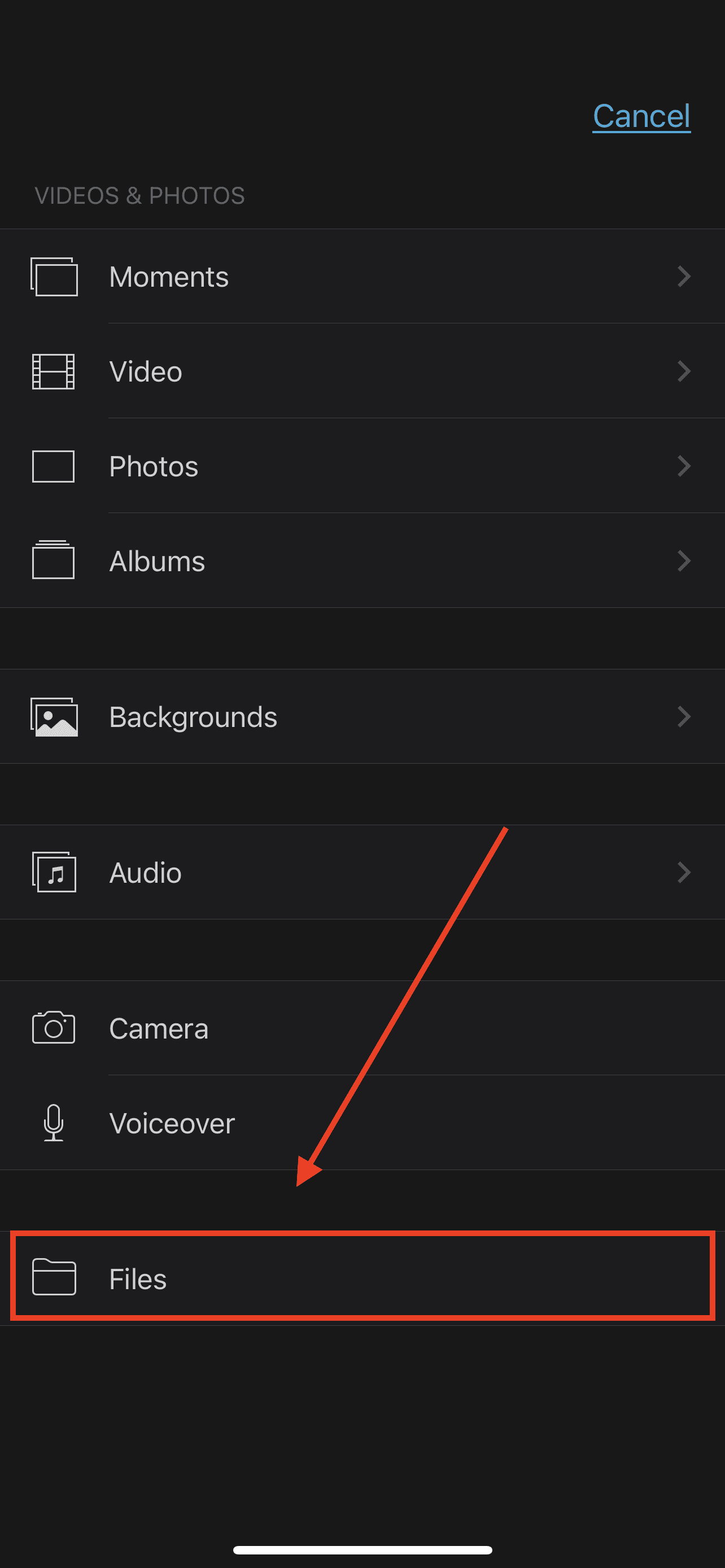The height and width of the screenshot is (1568, 725).
Task: Cancel the media picker
Action: (x=641, y=116)
